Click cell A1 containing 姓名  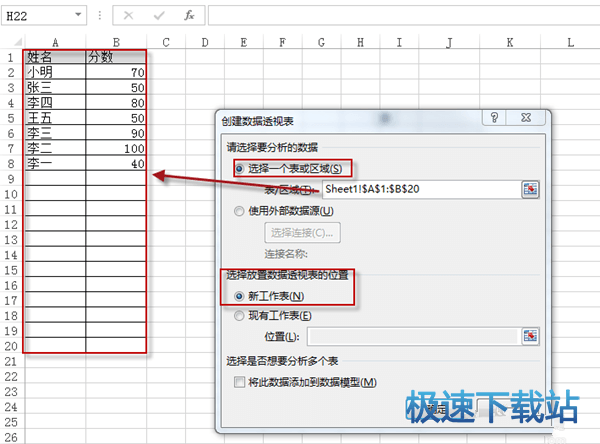(55, 57)
